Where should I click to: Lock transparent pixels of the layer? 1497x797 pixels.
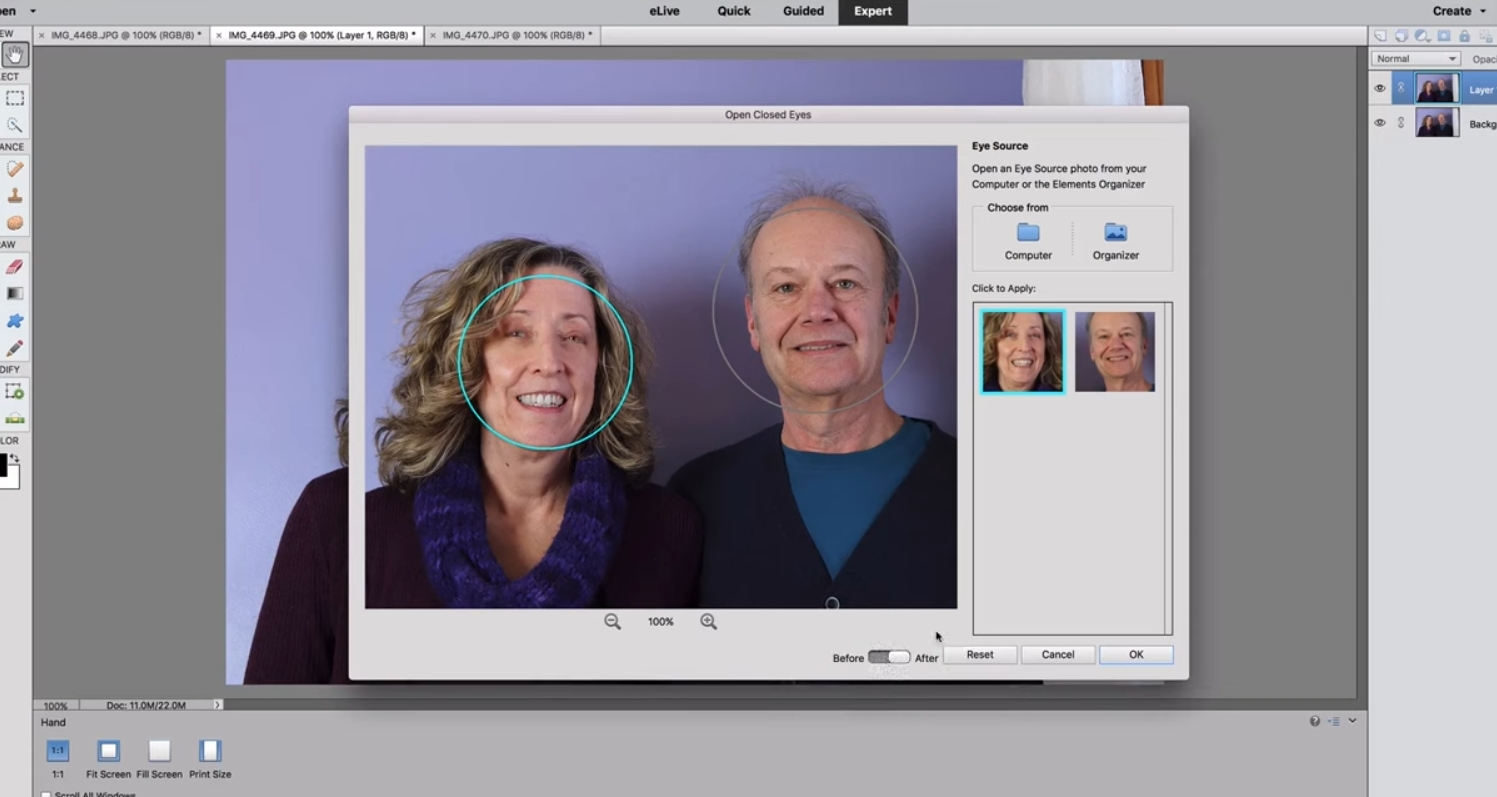pyautogui.click(x=1485, y=36)
